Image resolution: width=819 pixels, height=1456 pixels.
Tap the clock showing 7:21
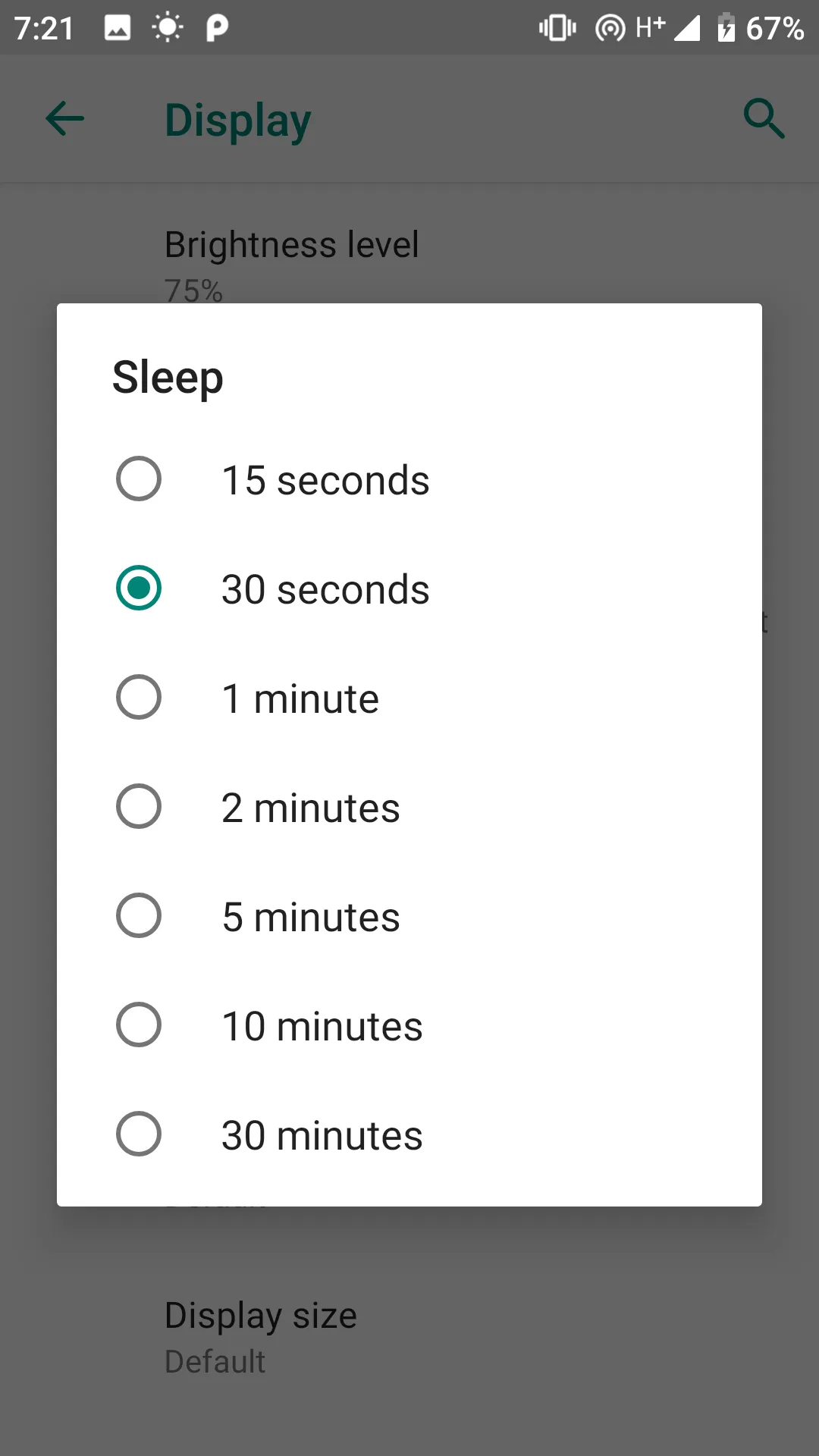[x=43, y=28]
